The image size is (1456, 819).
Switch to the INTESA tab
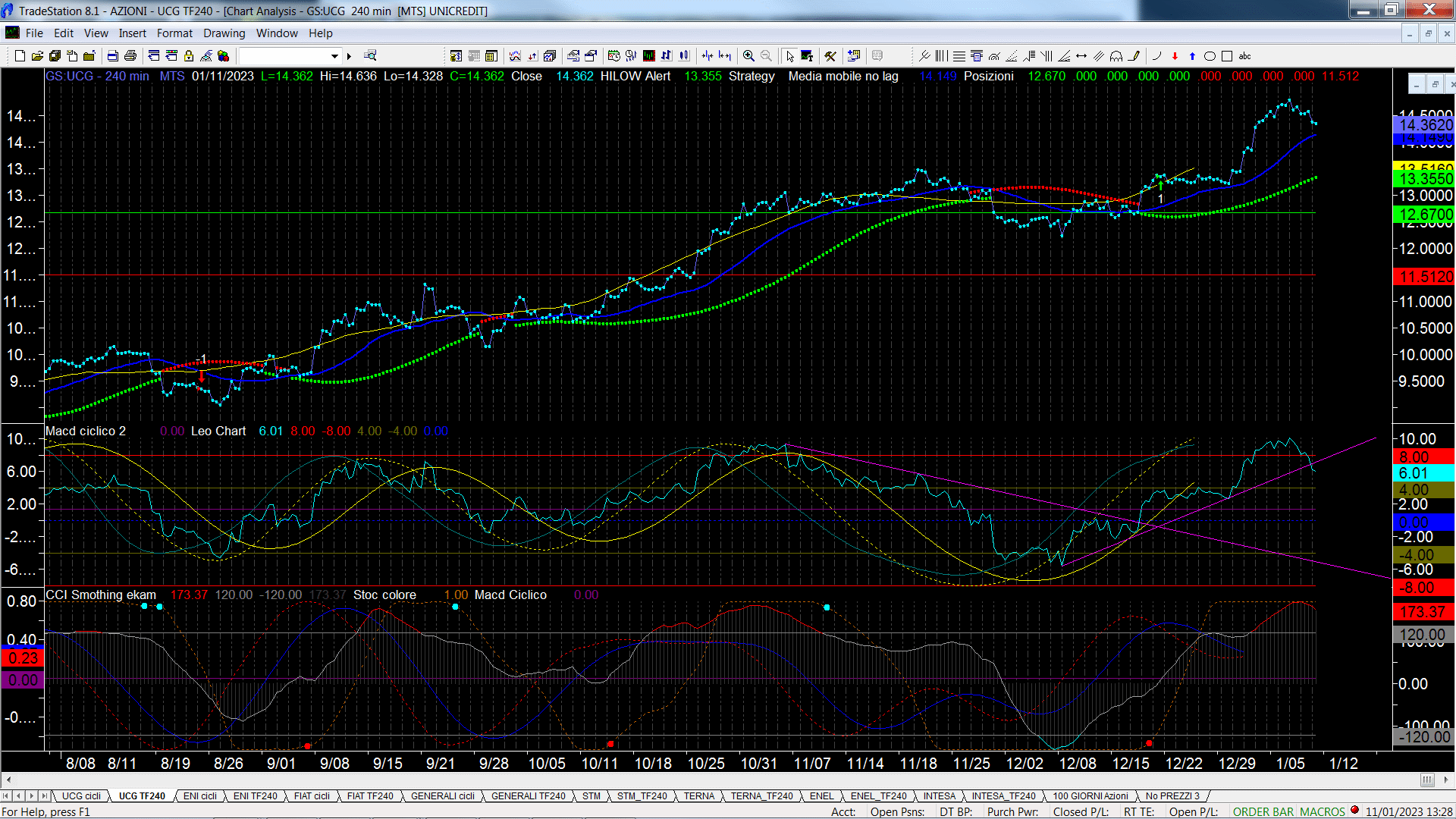(x=939, y=796)
